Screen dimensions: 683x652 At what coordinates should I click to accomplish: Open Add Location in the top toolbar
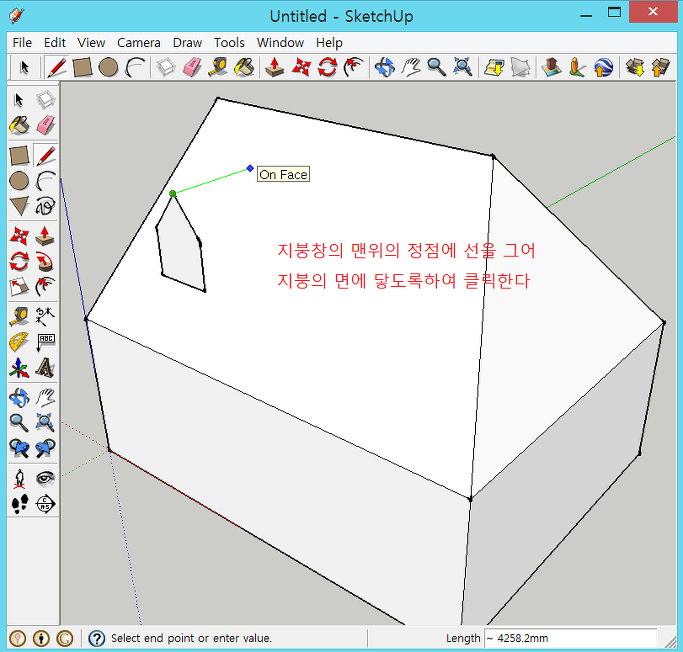pyautogui.click(x=494, y=68)
